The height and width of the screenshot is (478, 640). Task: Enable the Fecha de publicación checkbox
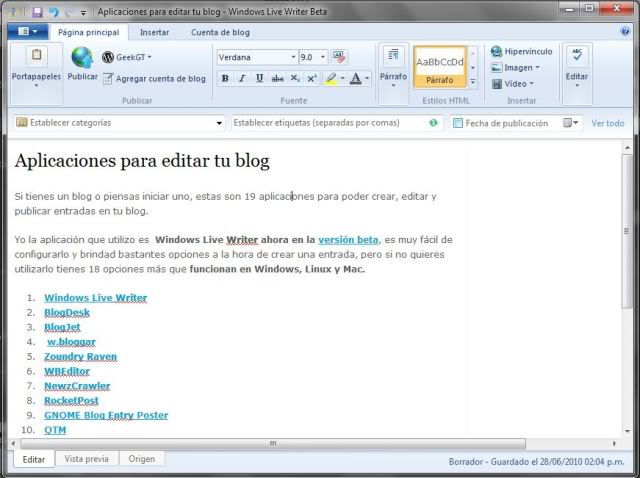click(458, 123)
